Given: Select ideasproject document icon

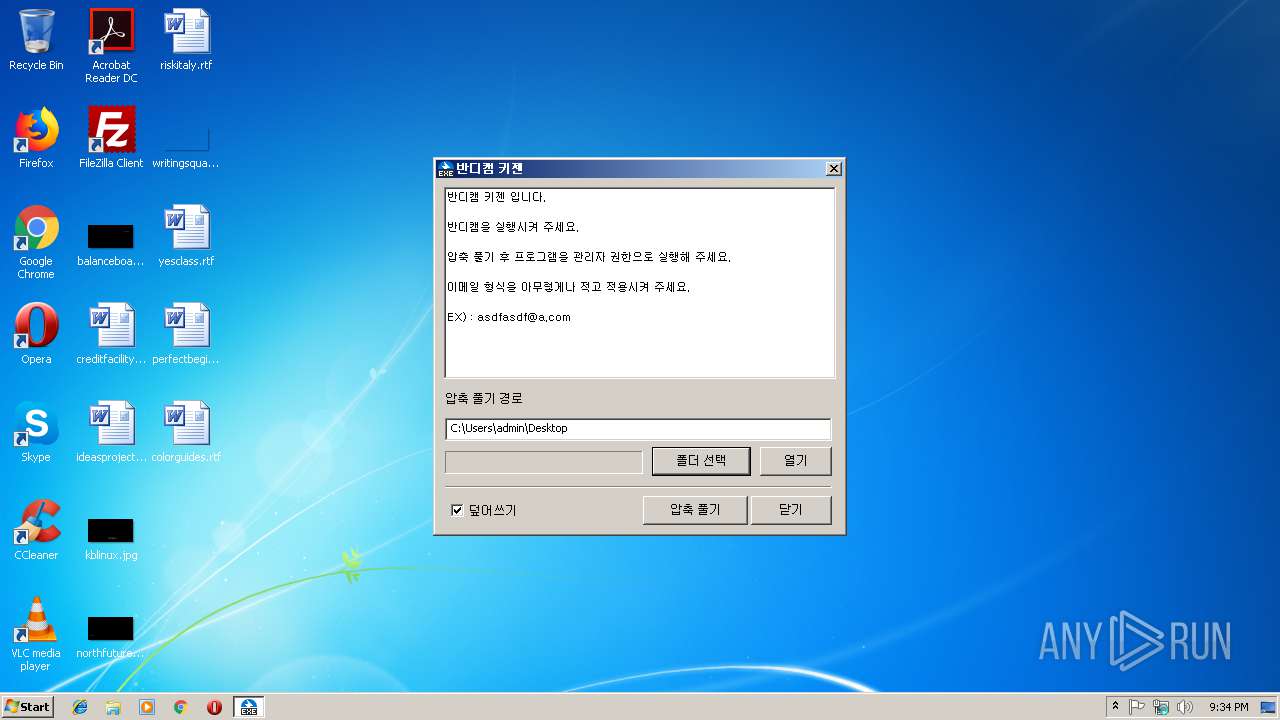Looking at the screenshot, I should [x=111, y=432].
